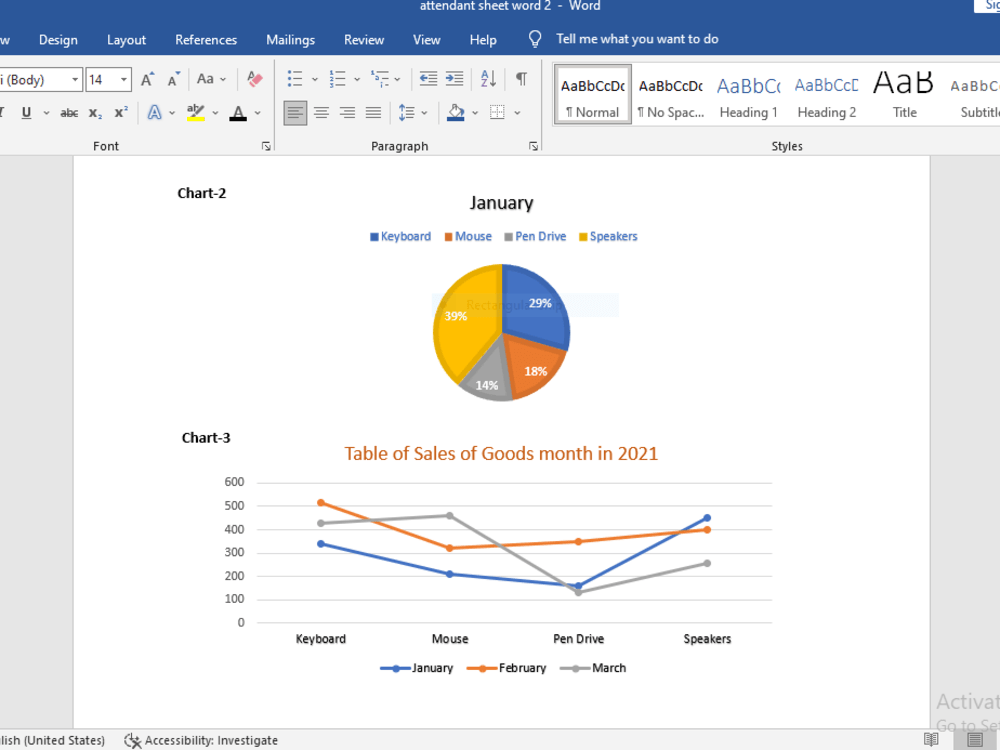The height and width of the screenshot is (750, 1000).
Task: Open the Design tab
Action: pyautogui.click(x=58, y=40)
